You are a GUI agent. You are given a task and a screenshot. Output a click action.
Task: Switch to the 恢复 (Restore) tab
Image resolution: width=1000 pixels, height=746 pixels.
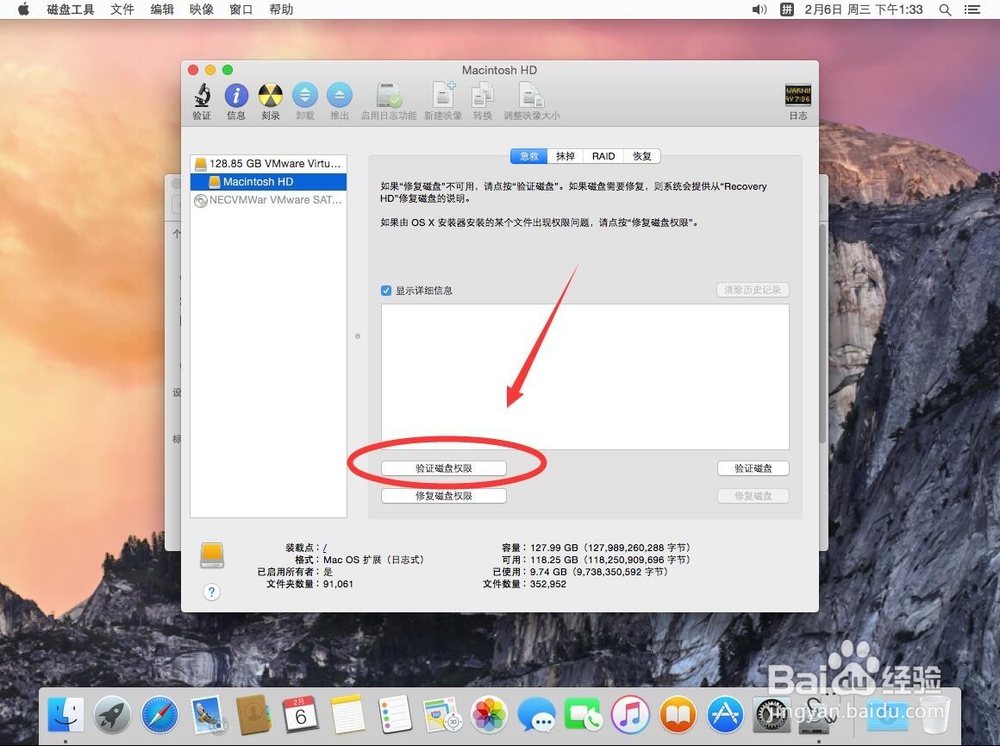click(642, 156)
